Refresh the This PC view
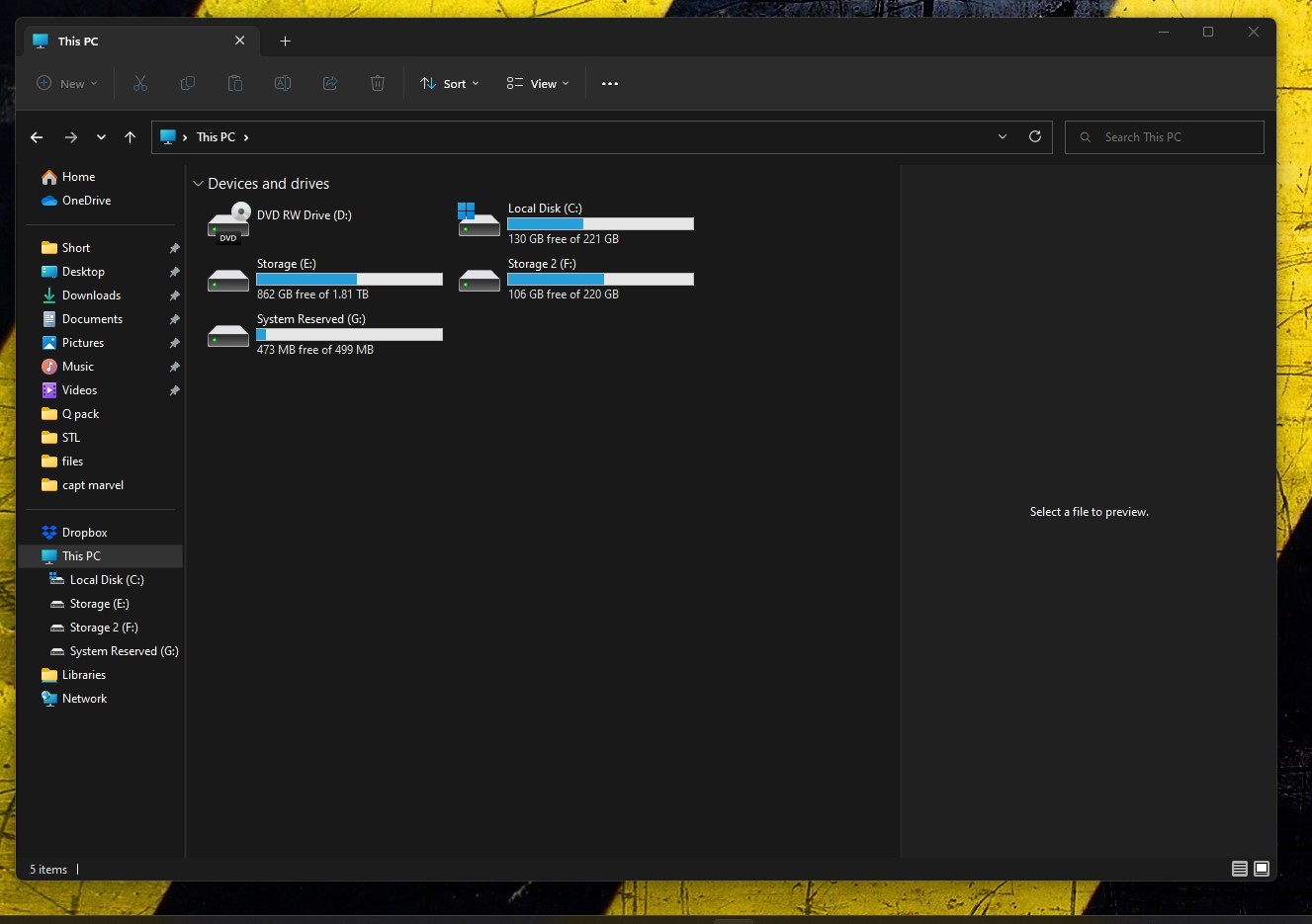Viewport: 1312px width, 924px height. (x=1035, y=136)
